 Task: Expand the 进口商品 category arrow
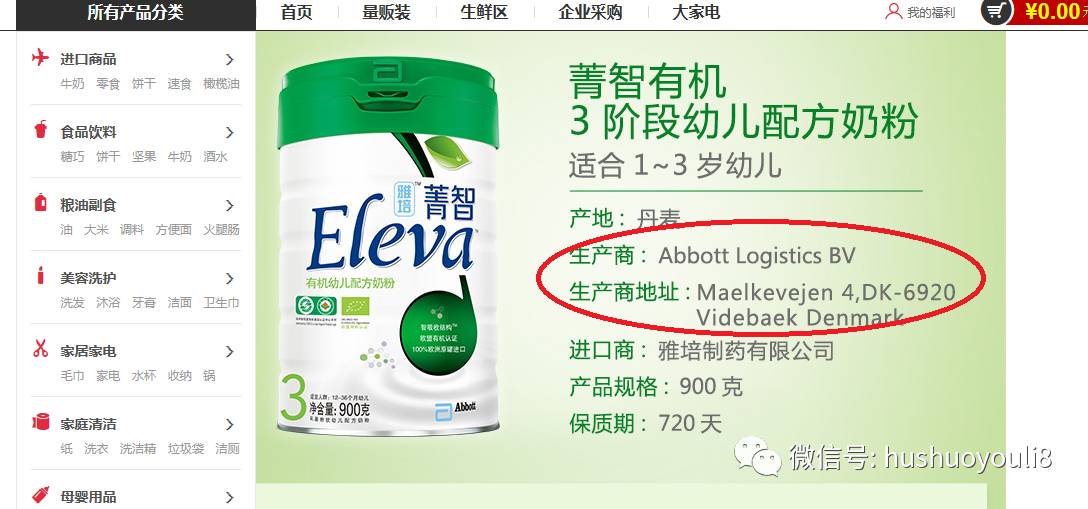point(230,60)
